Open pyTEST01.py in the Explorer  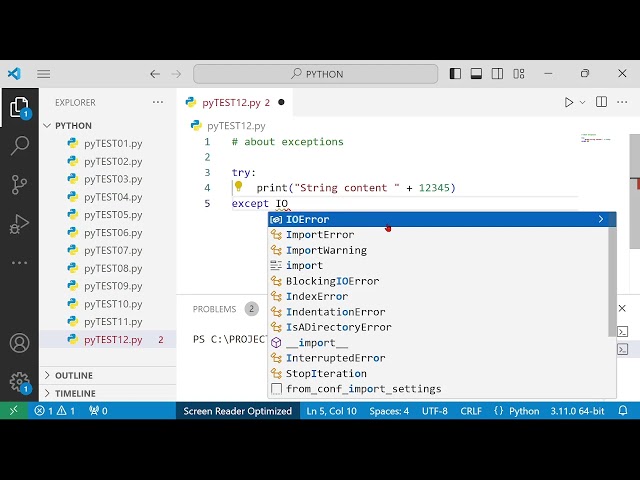click(x=108, y=144)
